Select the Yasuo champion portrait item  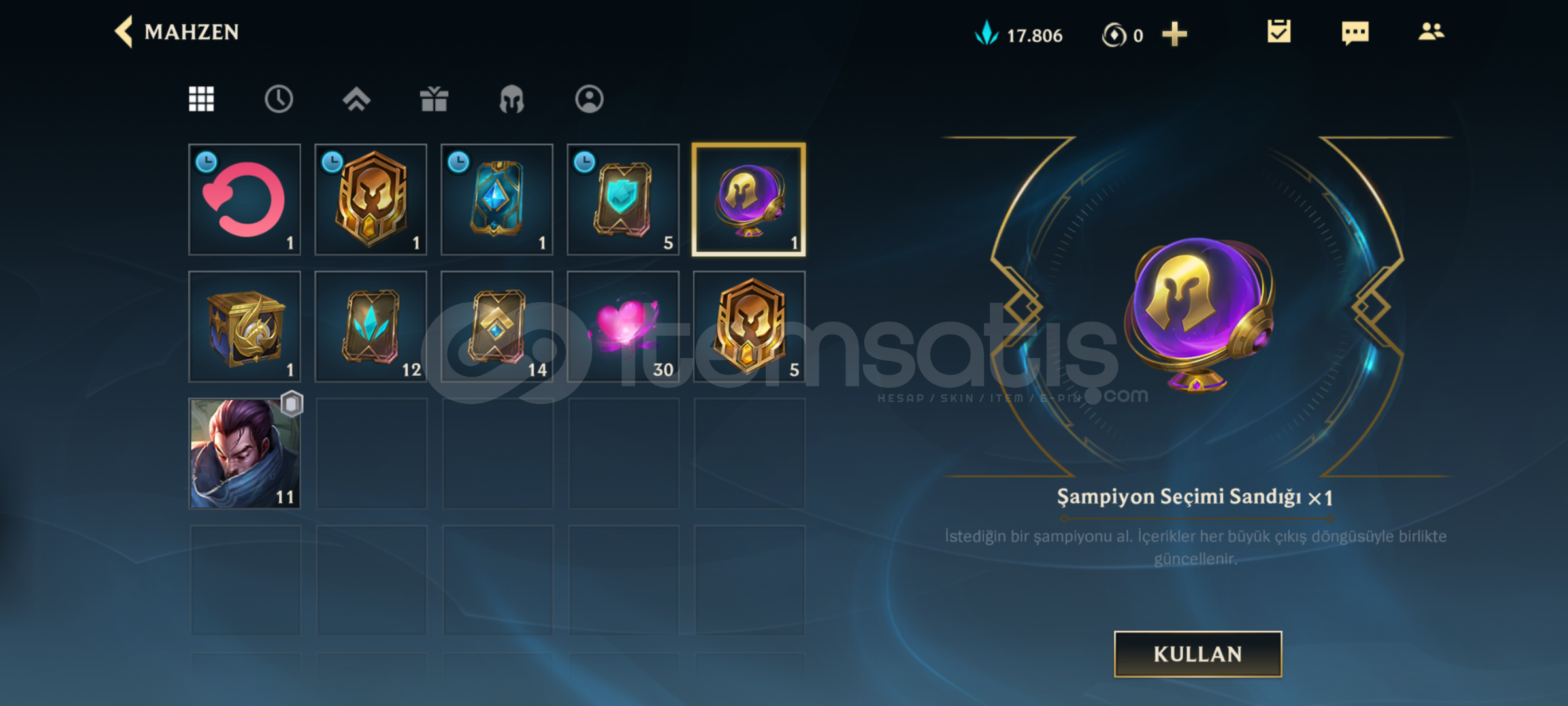(244, 453)
